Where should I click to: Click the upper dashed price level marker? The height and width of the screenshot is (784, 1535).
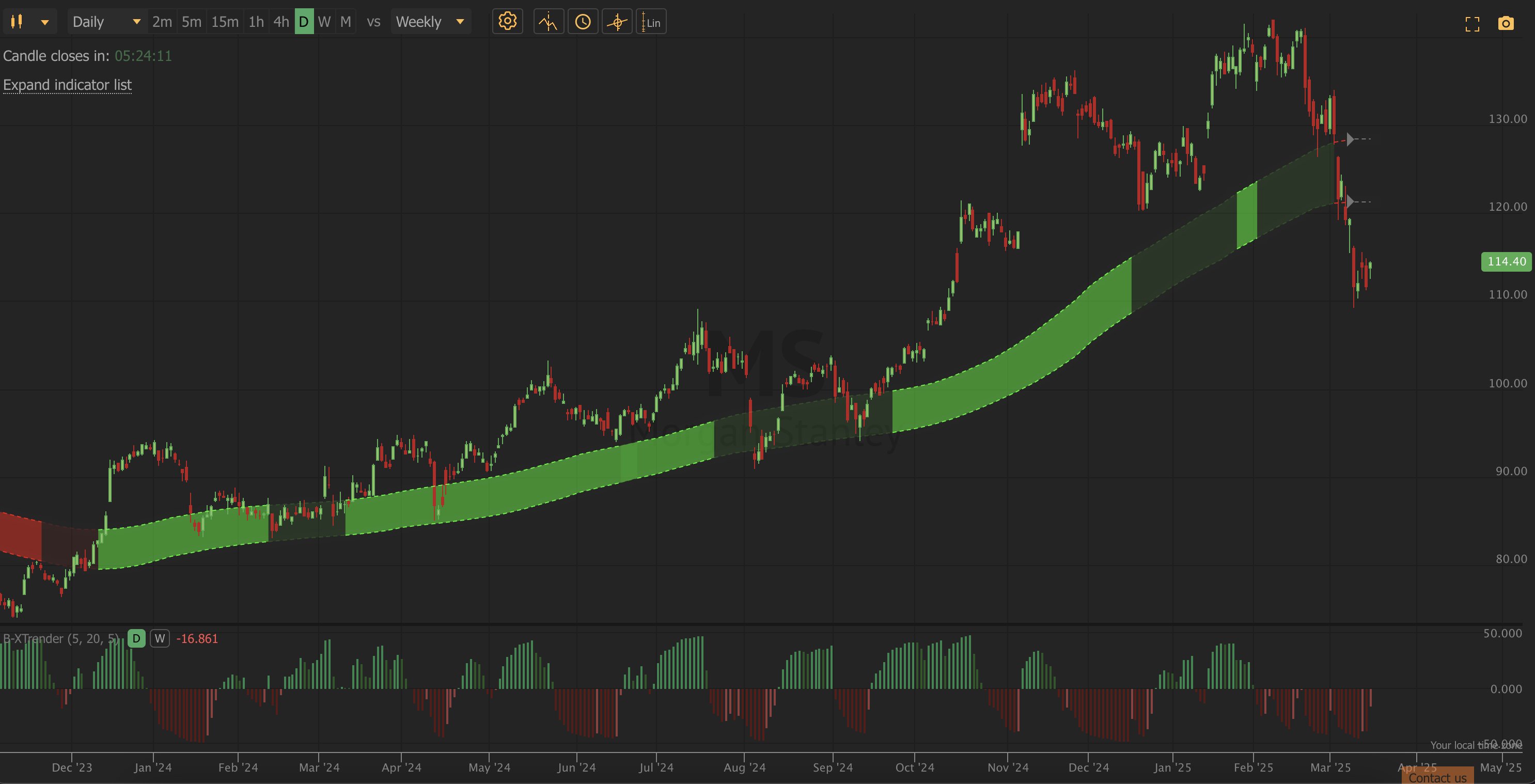pos(1351,139)
